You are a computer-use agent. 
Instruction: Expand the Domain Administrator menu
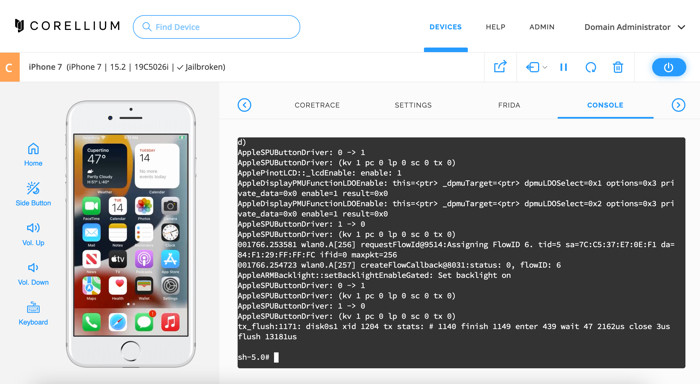tap(634, 27)
